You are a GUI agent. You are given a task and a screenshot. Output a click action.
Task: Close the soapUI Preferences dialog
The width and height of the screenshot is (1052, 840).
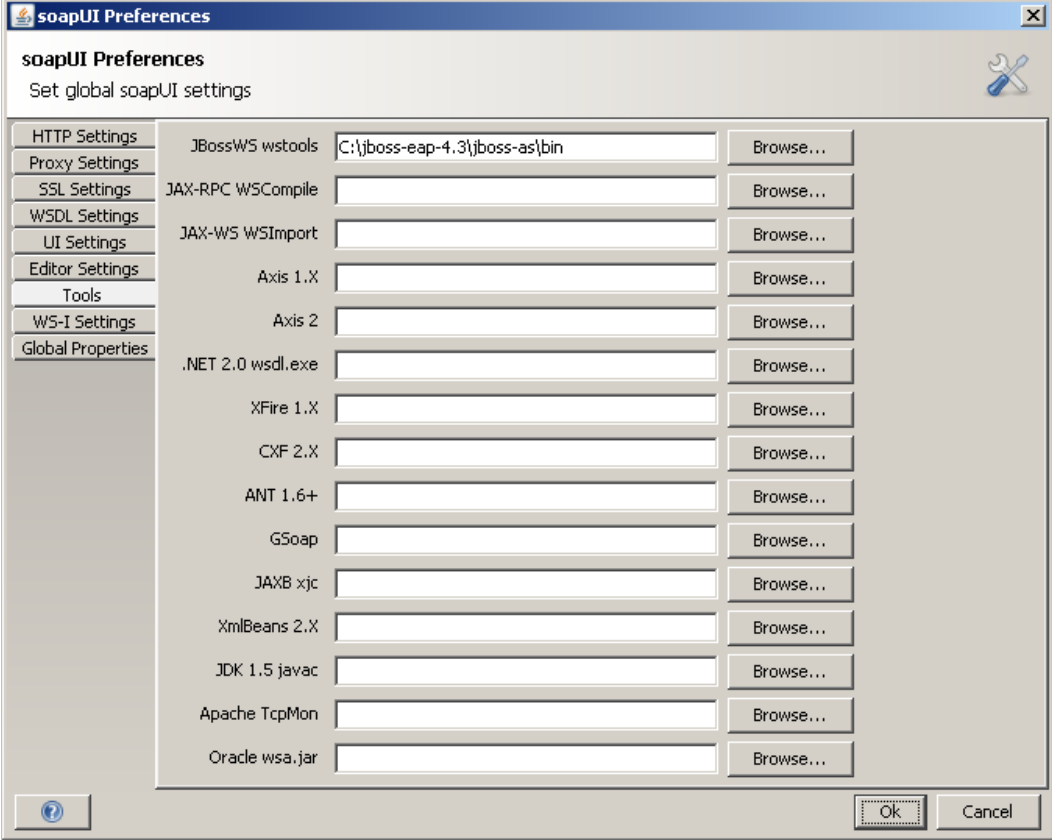[1032, 15]
